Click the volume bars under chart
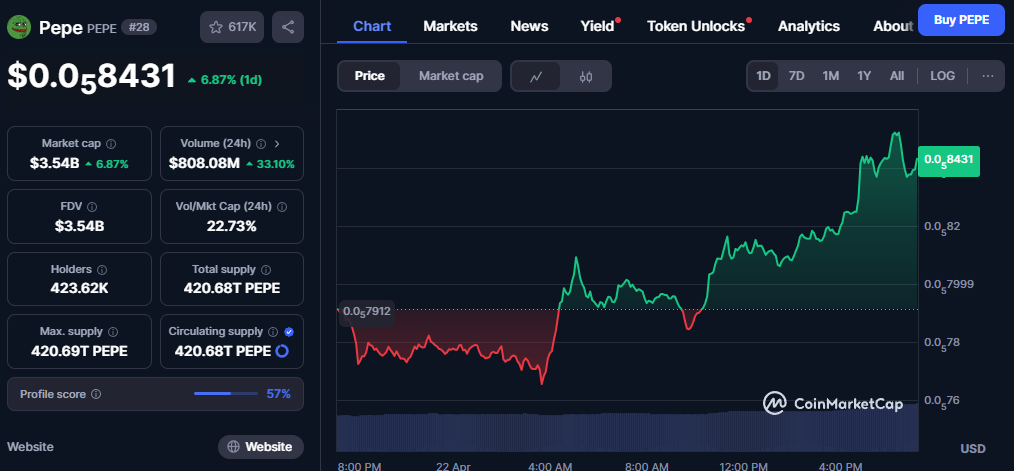 click(x=627, y=430)
